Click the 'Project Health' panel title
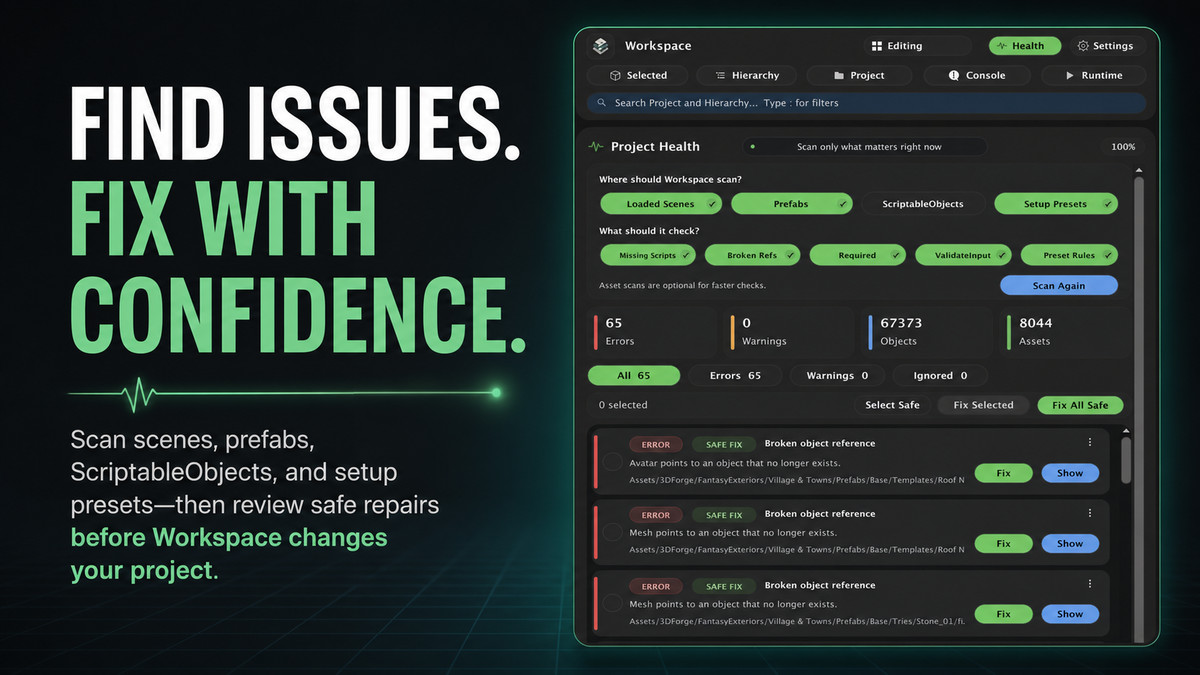 click(x=655, y=146)
